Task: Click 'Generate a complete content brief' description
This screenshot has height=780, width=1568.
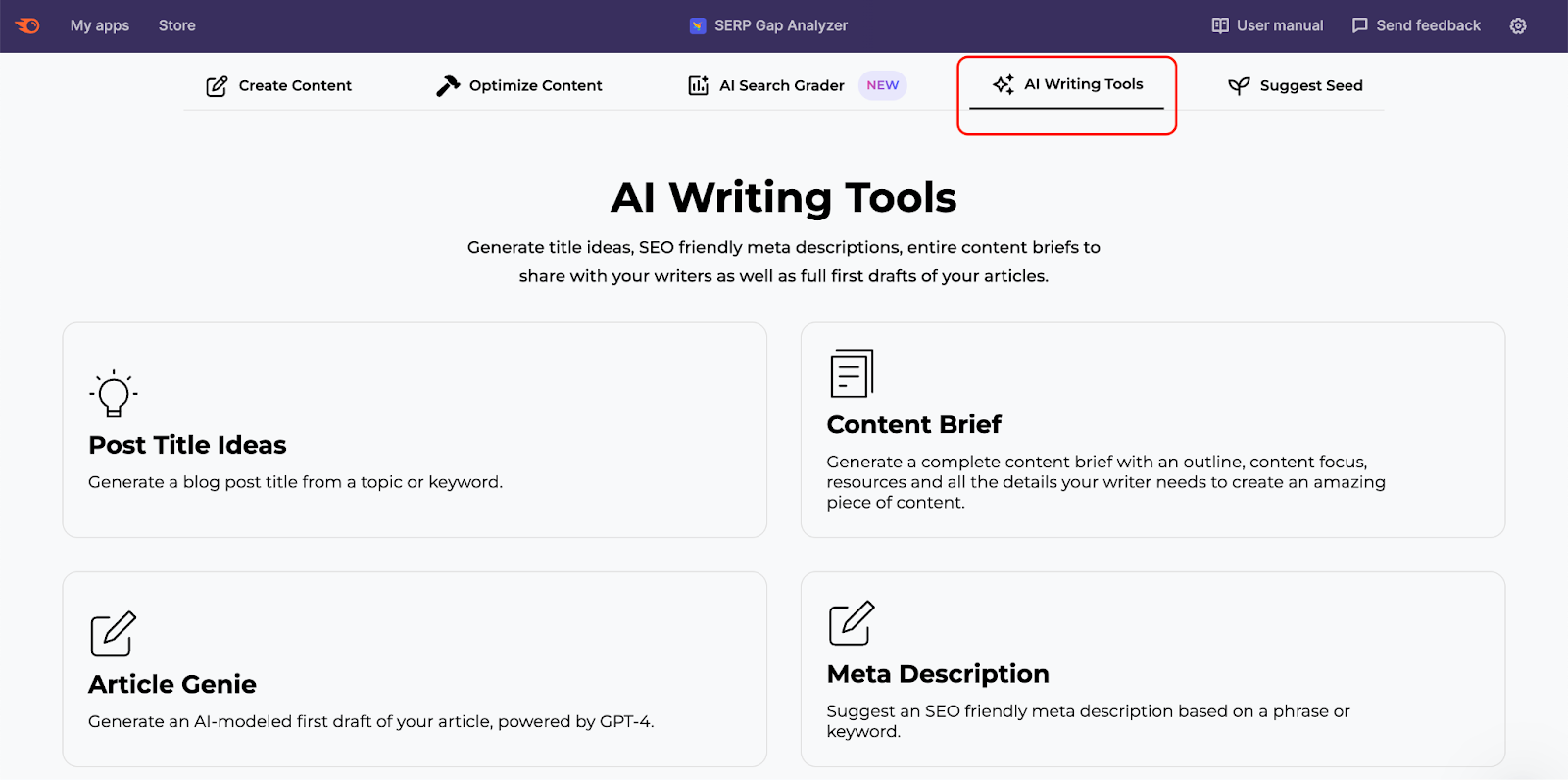Action: click(x=1105, y=482)
